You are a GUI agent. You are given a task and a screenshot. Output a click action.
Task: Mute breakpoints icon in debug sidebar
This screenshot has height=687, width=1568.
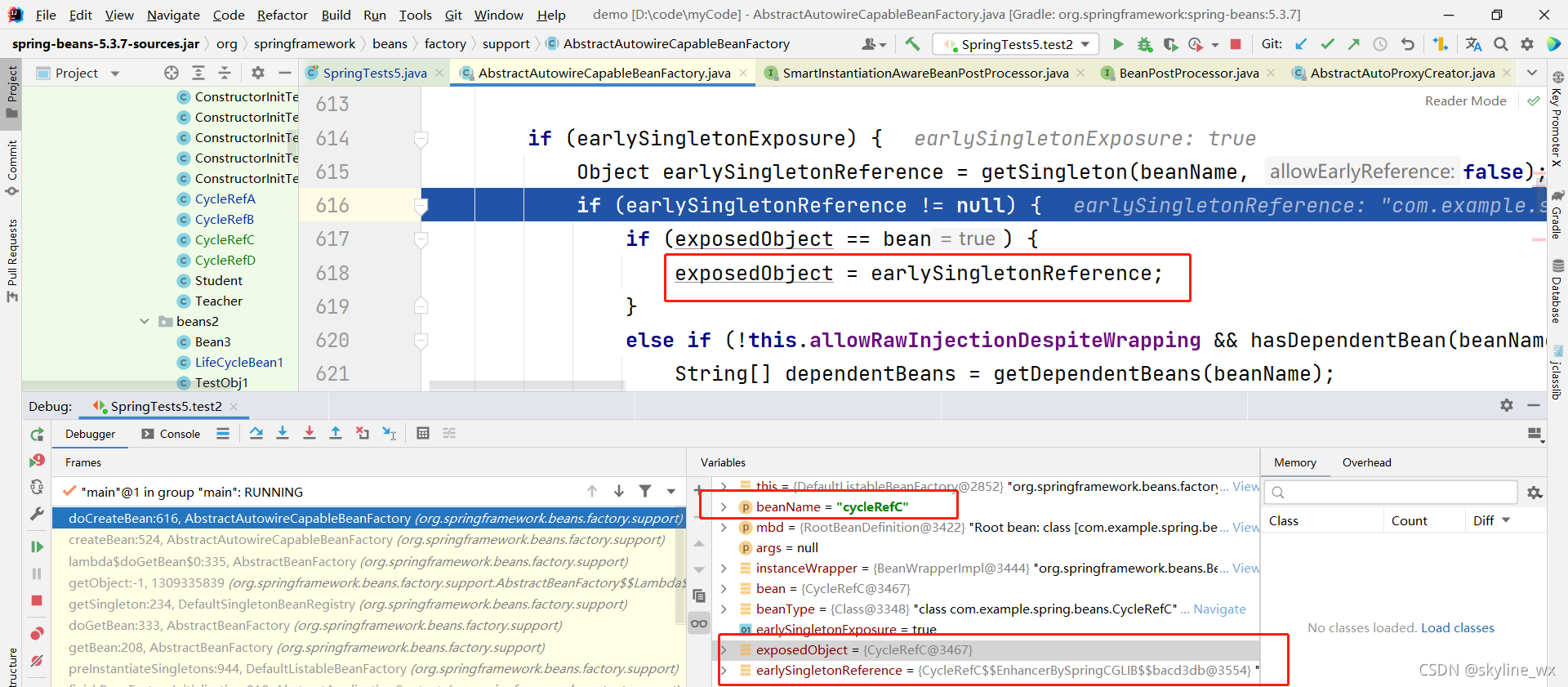point(37,660)
